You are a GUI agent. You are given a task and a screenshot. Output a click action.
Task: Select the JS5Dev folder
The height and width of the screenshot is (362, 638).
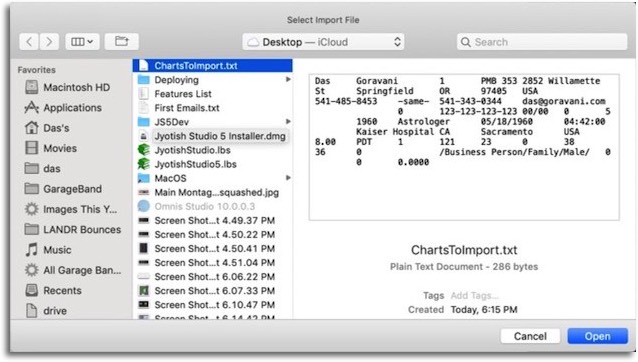coord(171,122)
